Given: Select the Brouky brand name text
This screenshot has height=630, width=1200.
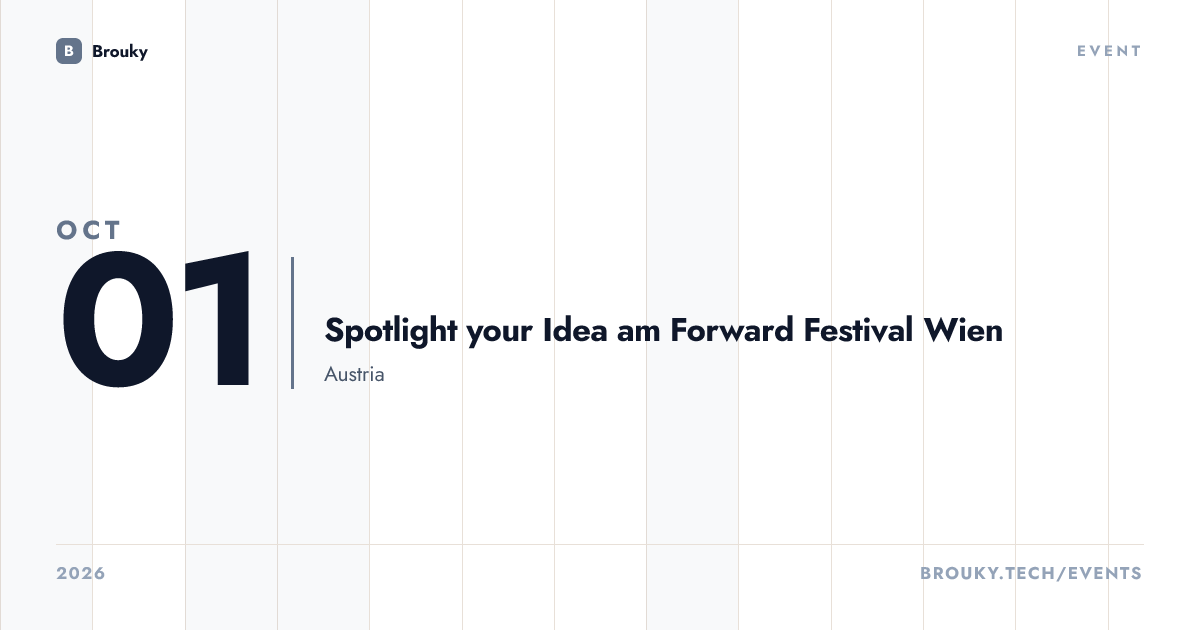Looking at the screenshot, I should pyautogui.click(x=120, y=51).
